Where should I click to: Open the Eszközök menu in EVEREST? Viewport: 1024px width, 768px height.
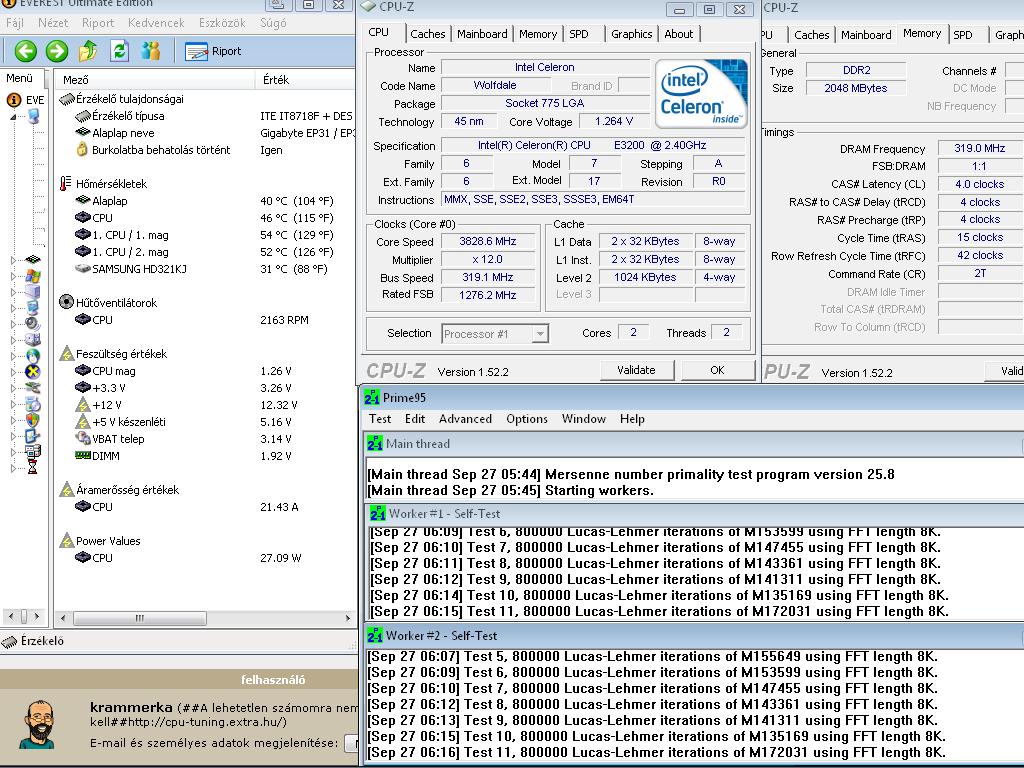click(222, 22)
